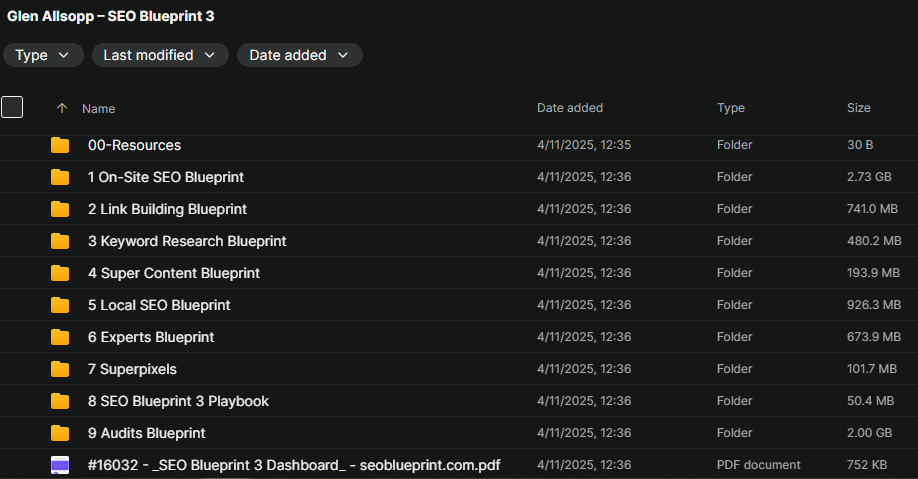Viewport: 918px width, 479px height.
Task: Open the 2 Link Building Blueprint folder
Action: (167, 209)
